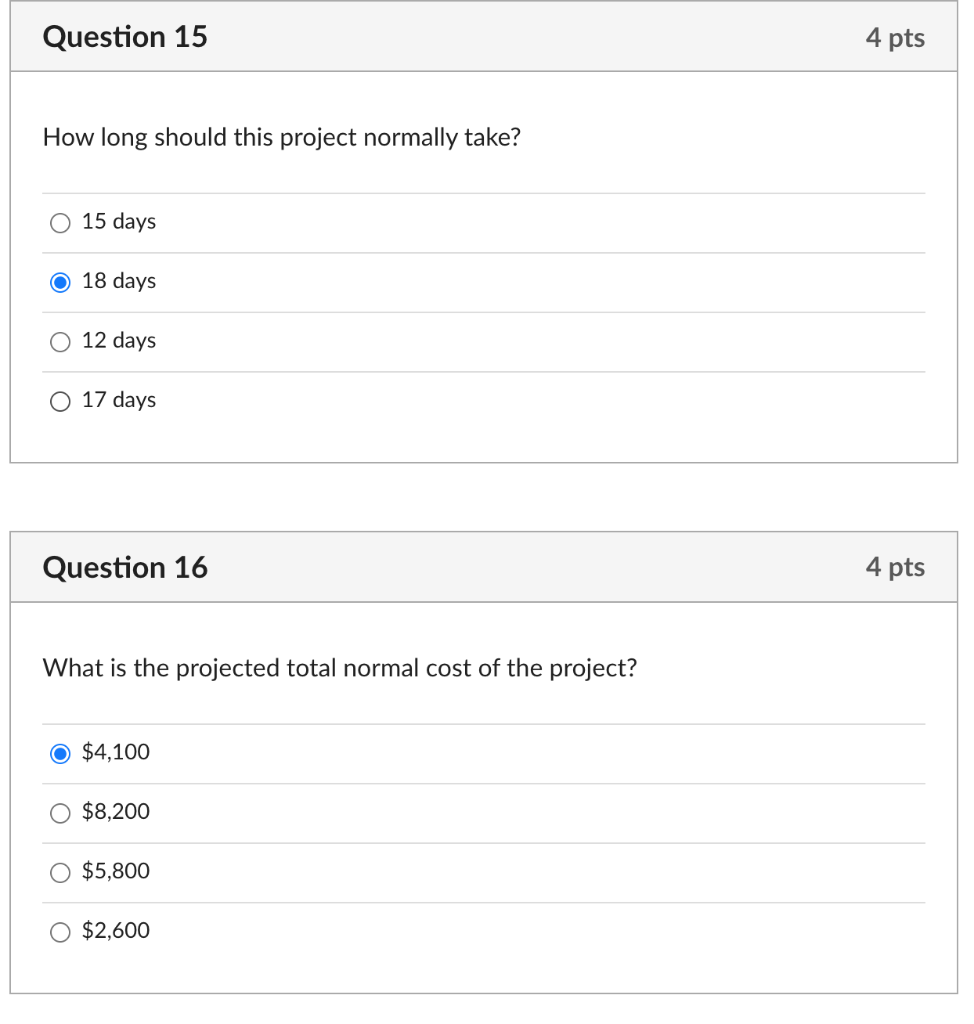This screenshot has height=1024, width=974.
Task: Select the 17 days answer option
Action: pos(60,401)
